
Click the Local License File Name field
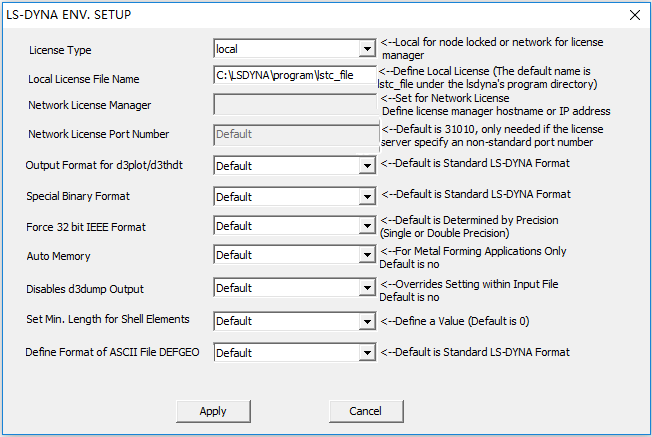(294, 75)
